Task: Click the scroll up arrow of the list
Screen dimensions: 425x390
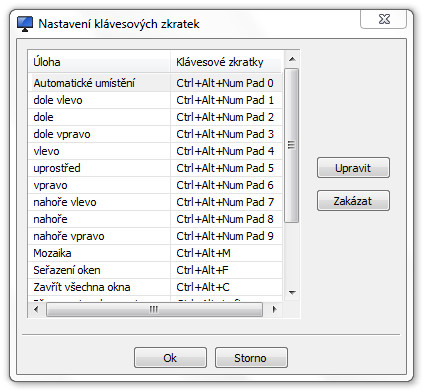Action: 292,59
